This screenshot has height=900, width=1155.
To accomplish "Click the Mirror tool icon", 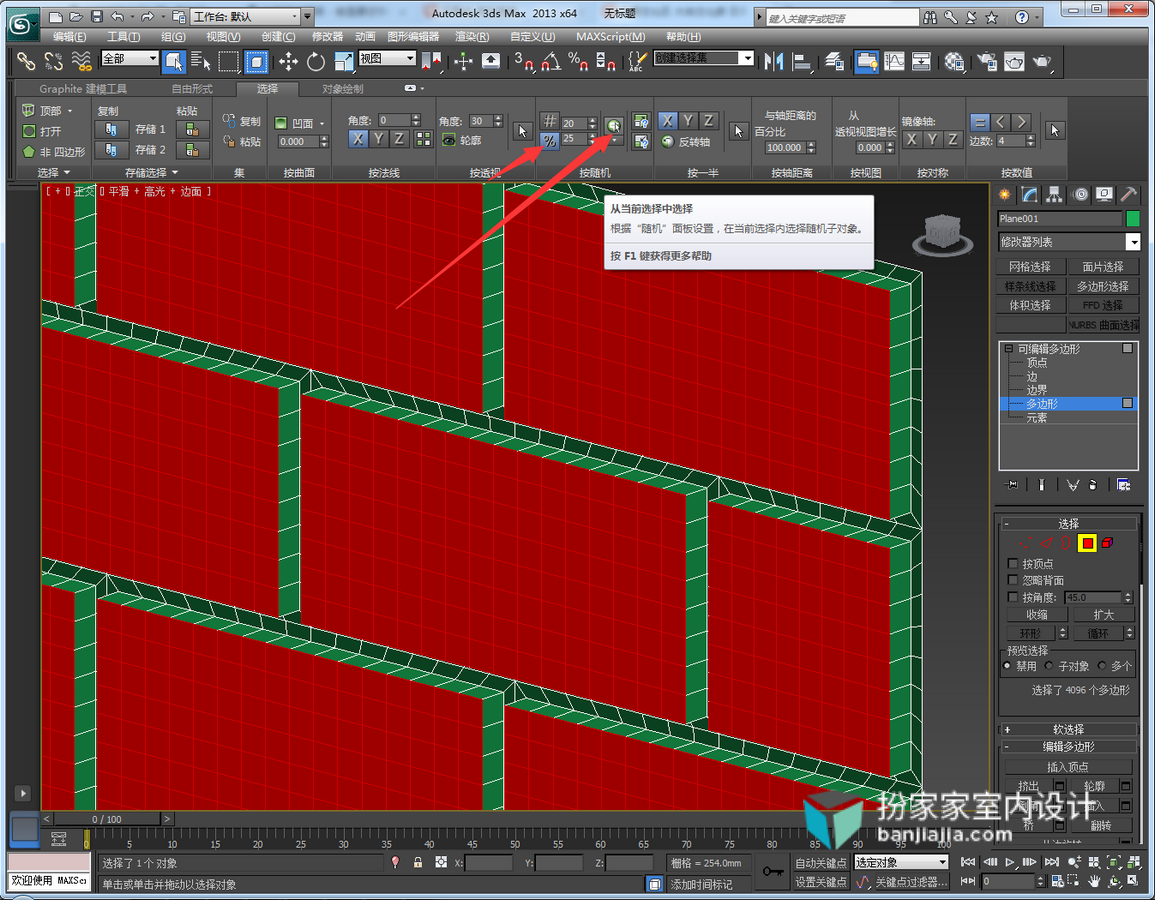I will pos(773,62).
